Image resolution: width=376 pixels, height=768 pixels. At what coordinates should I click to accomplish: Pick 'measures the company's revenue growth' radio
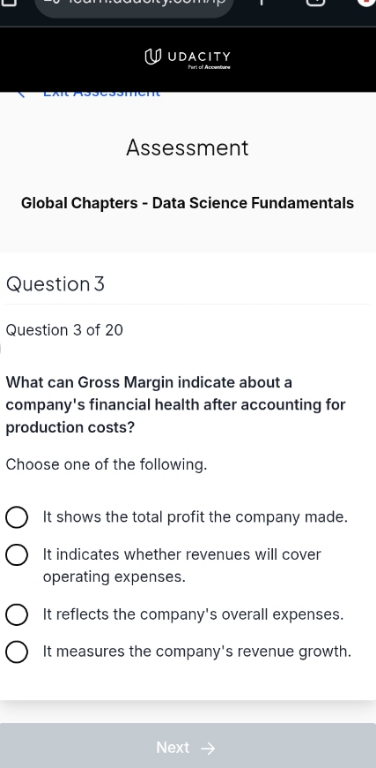pyautogui.click(x=17, y=652)
